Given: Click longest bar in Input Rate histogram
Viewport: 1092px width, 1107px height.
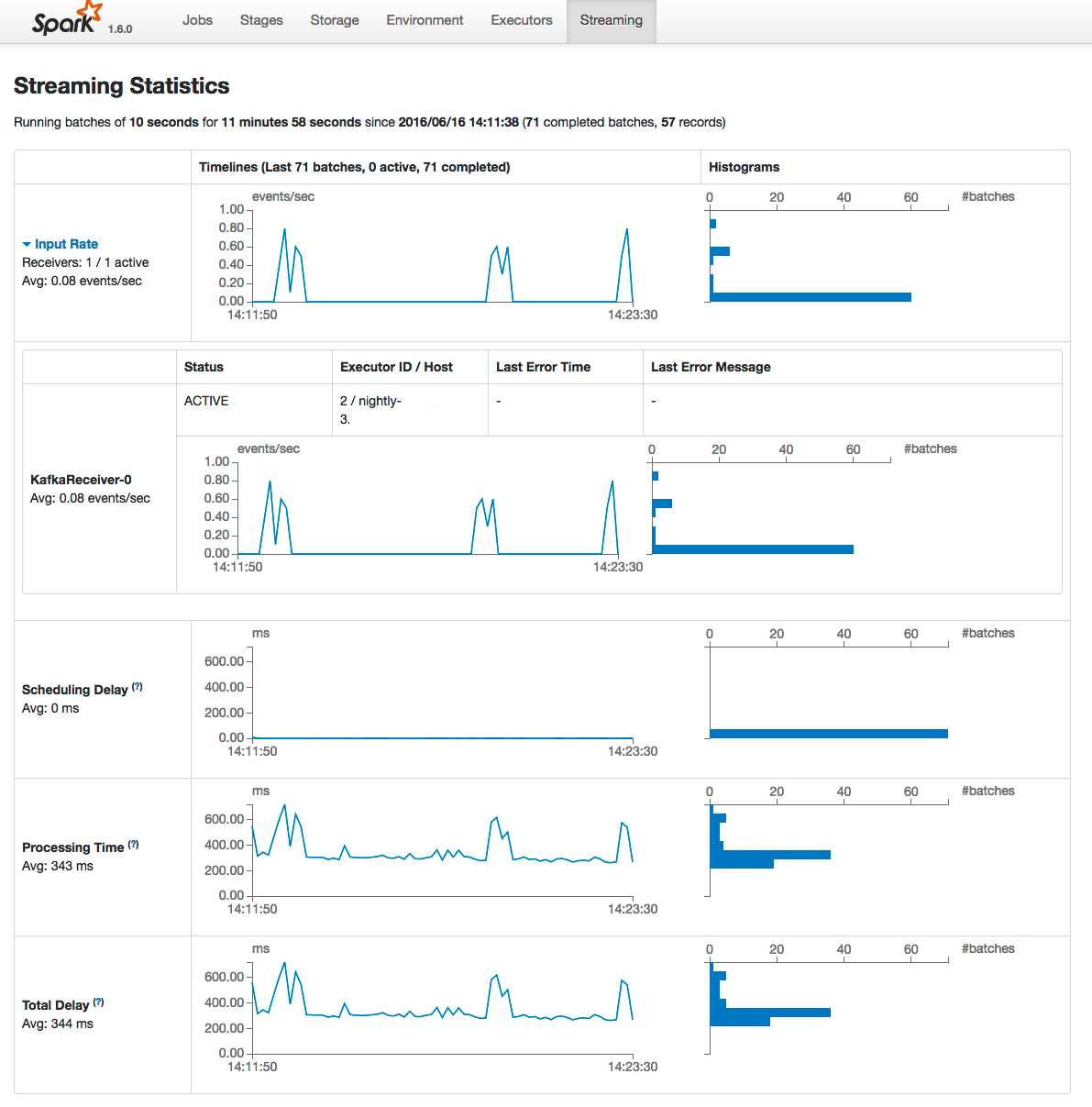Looking at the screenshot, I should coord(811,297).
